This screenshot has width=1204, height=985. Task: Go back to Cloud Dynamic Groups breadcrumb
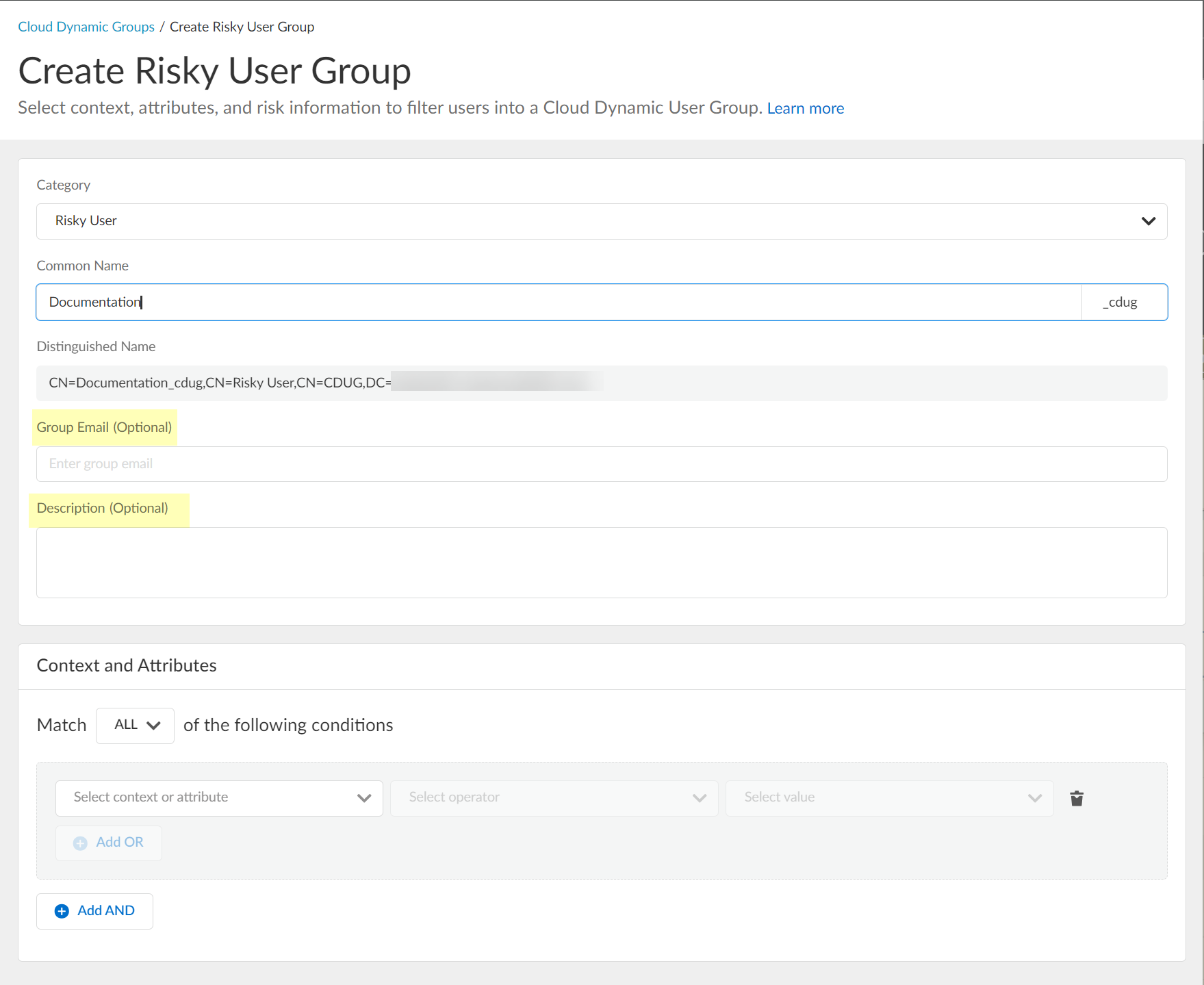86,27
